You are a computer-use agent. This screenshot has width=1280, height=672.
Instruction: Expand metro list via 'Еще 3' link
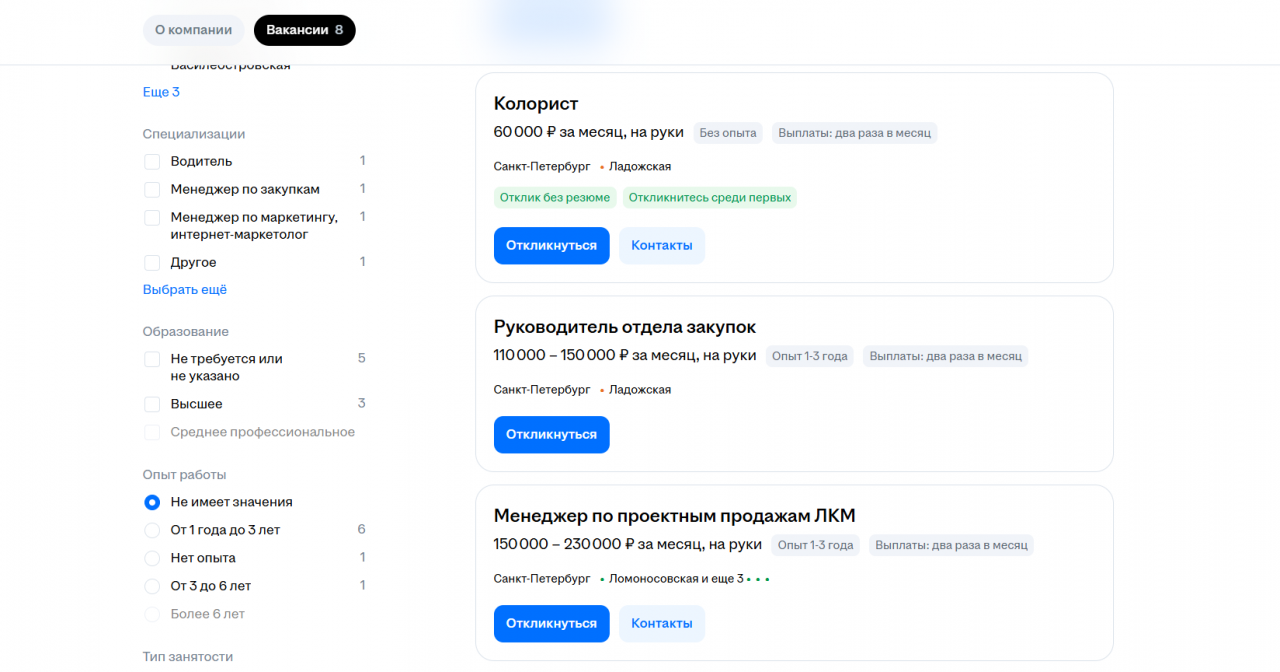click(x=161, y=92)
